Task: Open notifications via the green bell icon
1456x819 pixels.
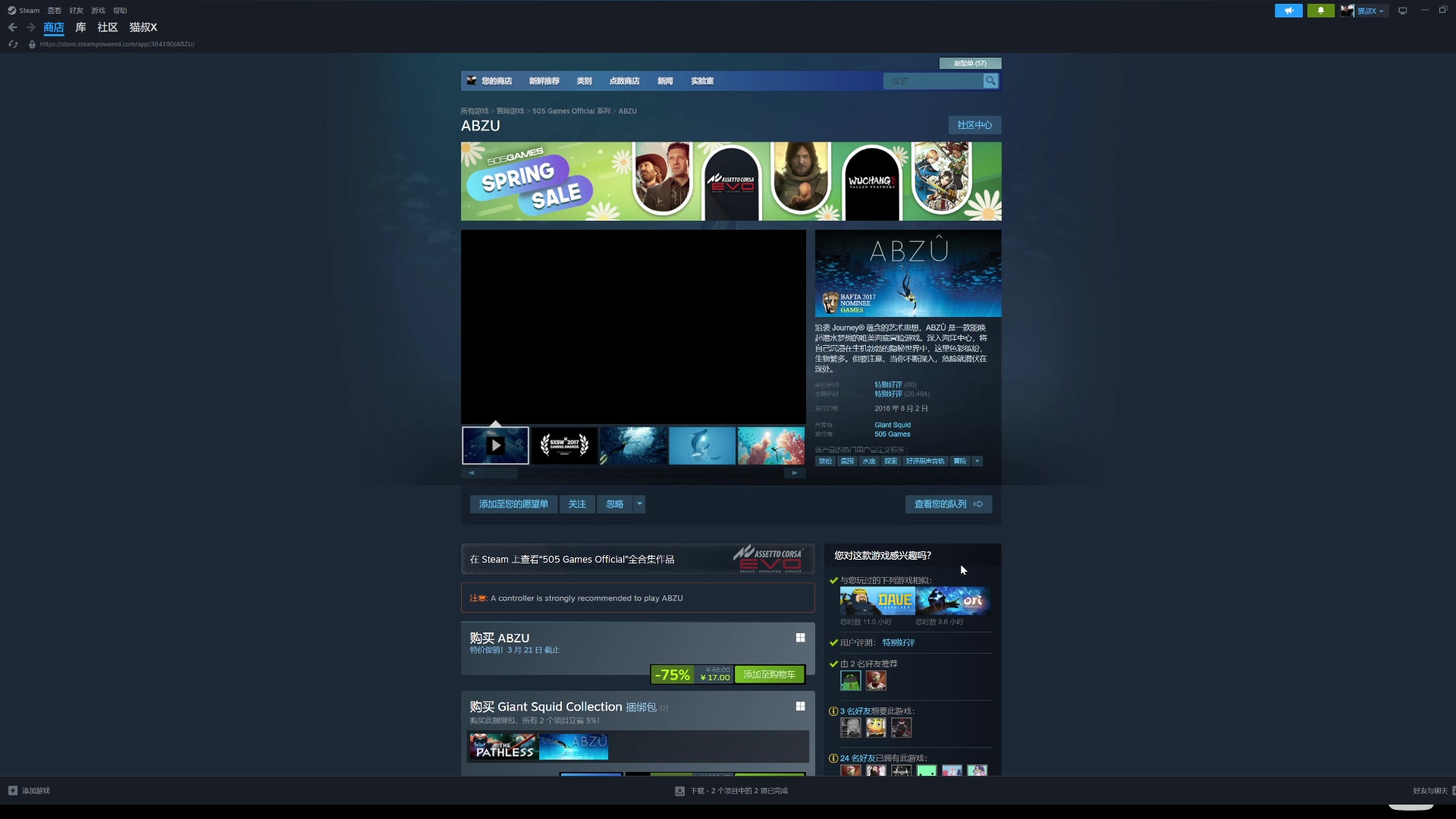Action: point(1320,11)
